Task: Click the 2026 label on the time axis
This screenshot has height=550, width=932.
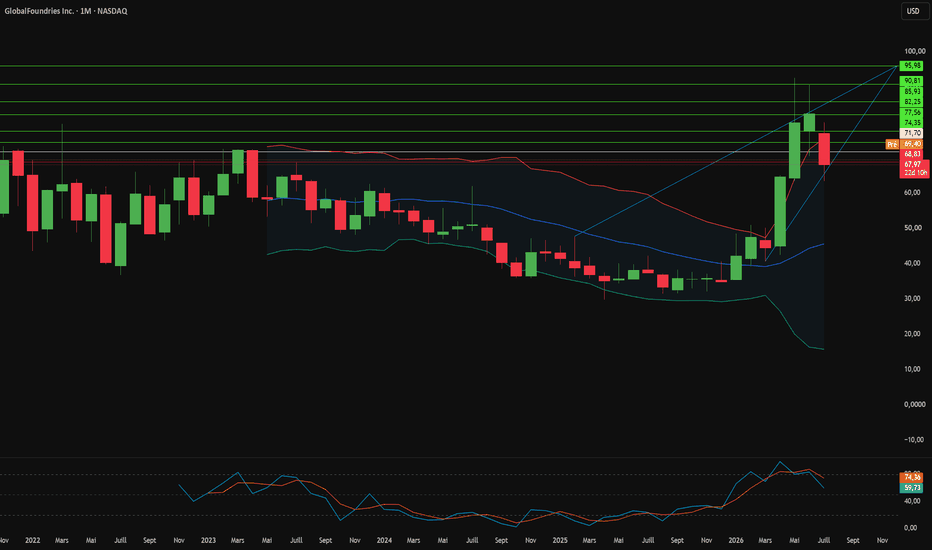Action: click(x=736, y=540)
